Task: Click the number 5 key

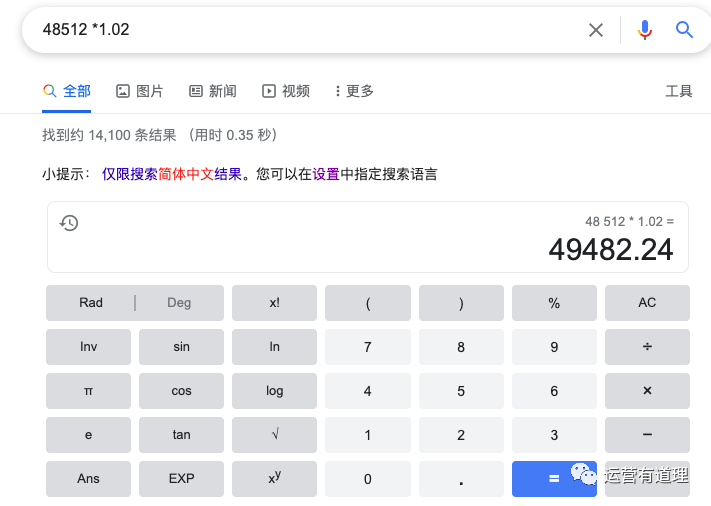Action: pyautogui.click(x=461, y=391)
